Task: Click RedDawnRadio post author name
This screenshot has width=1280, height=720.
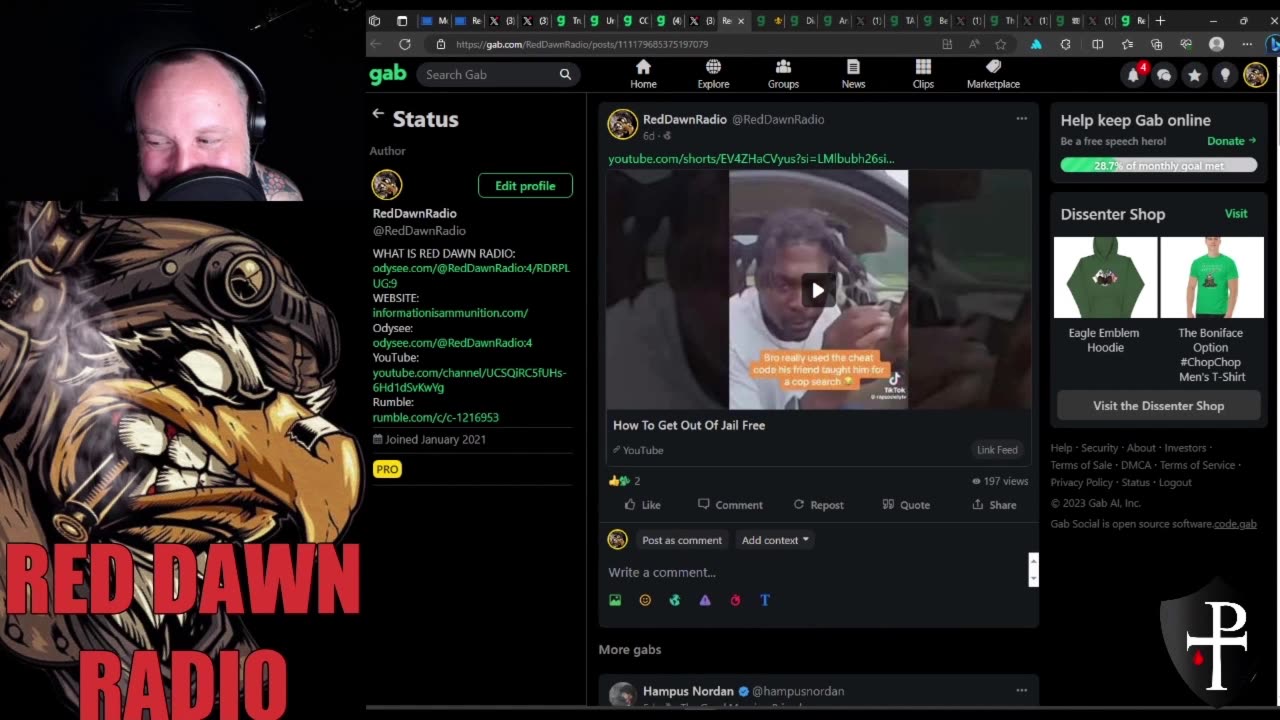Action: (x=685, y=119)
